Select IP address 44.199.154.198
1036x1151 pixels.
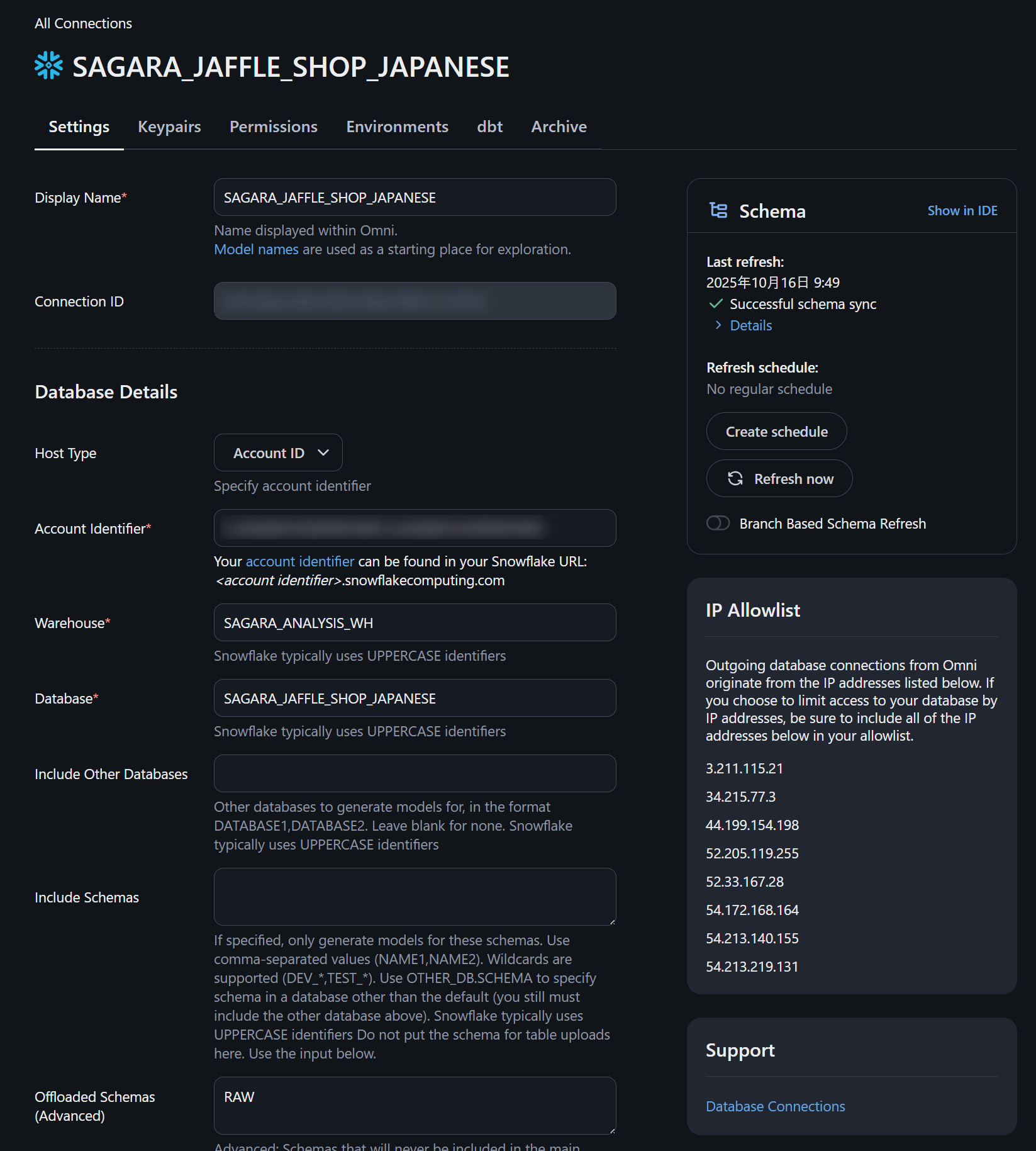[752, 824]
